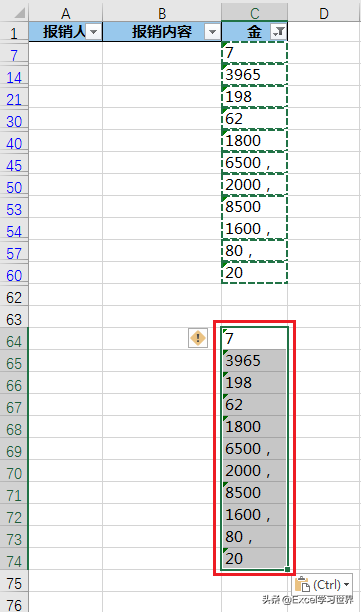361x612 pixels.
Task: Select row 63 header
Action: 14,318
